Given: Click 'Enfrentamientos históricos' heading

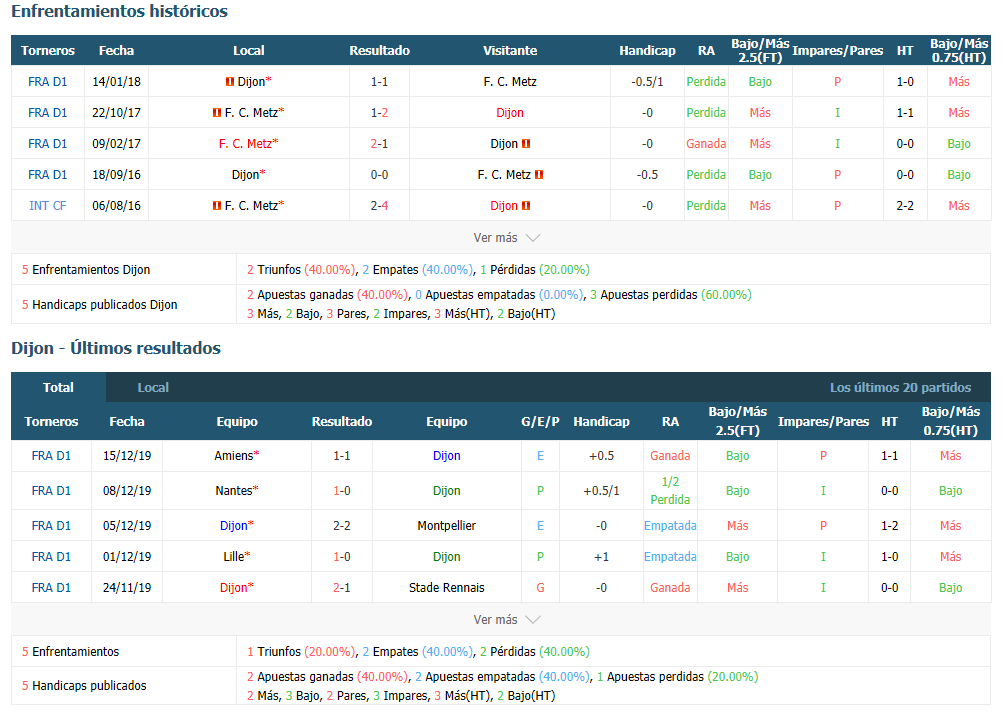Looking at the screenshot, I should coord(119,11).
